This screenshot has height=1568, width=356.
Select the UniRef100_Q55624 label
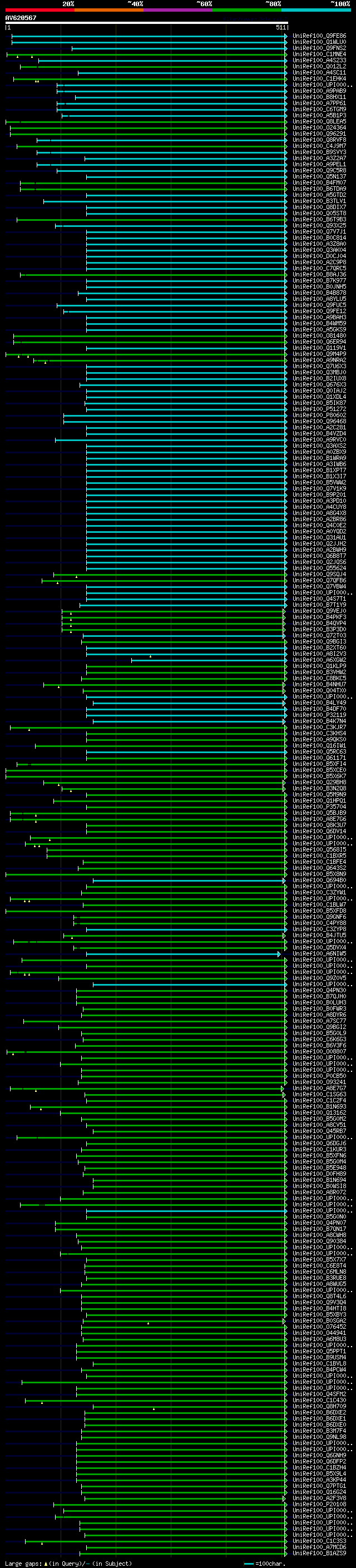(x=319, y=568)
